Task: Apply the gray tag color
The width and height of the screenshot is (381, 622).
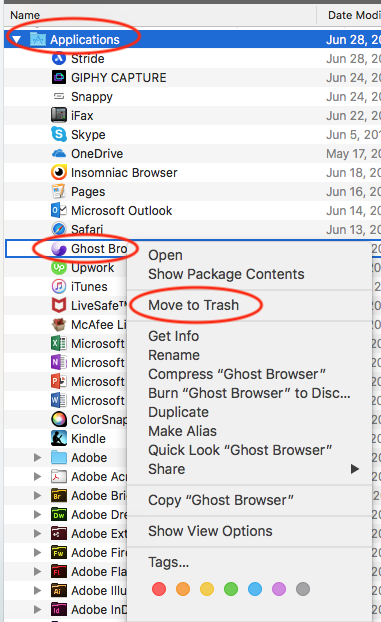Action: click(x=303, y=589)
